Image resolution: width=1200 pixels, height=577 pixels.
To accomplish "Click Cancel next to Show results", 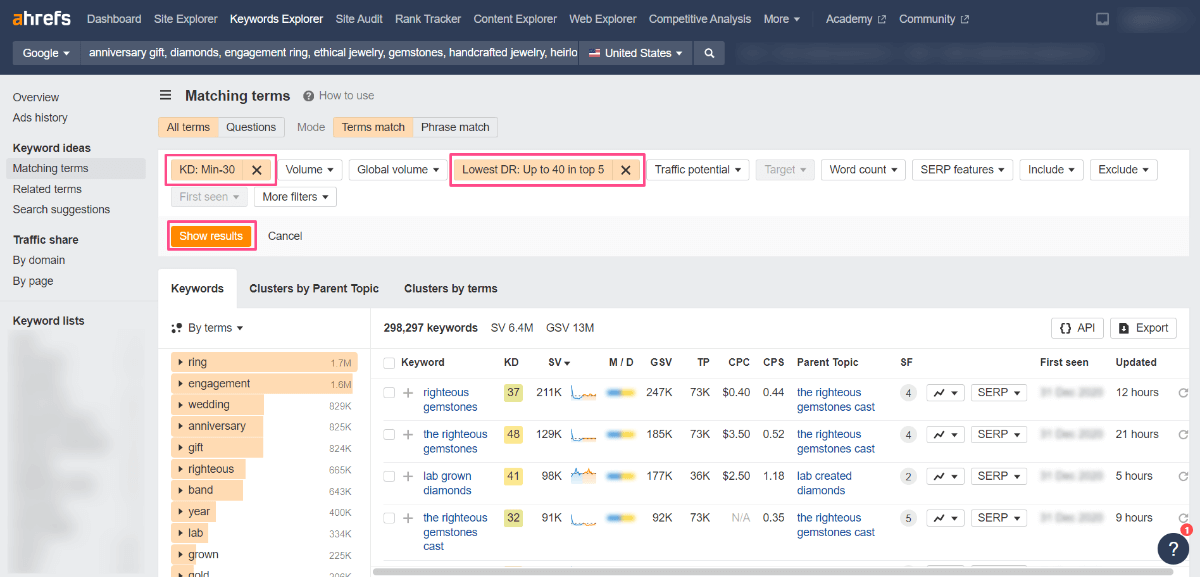I will tap(285, 236).
